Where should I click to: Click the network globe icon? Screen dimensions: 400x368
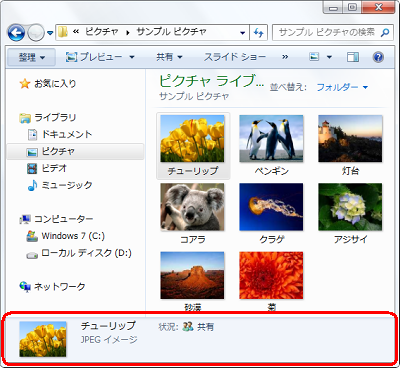25,287
